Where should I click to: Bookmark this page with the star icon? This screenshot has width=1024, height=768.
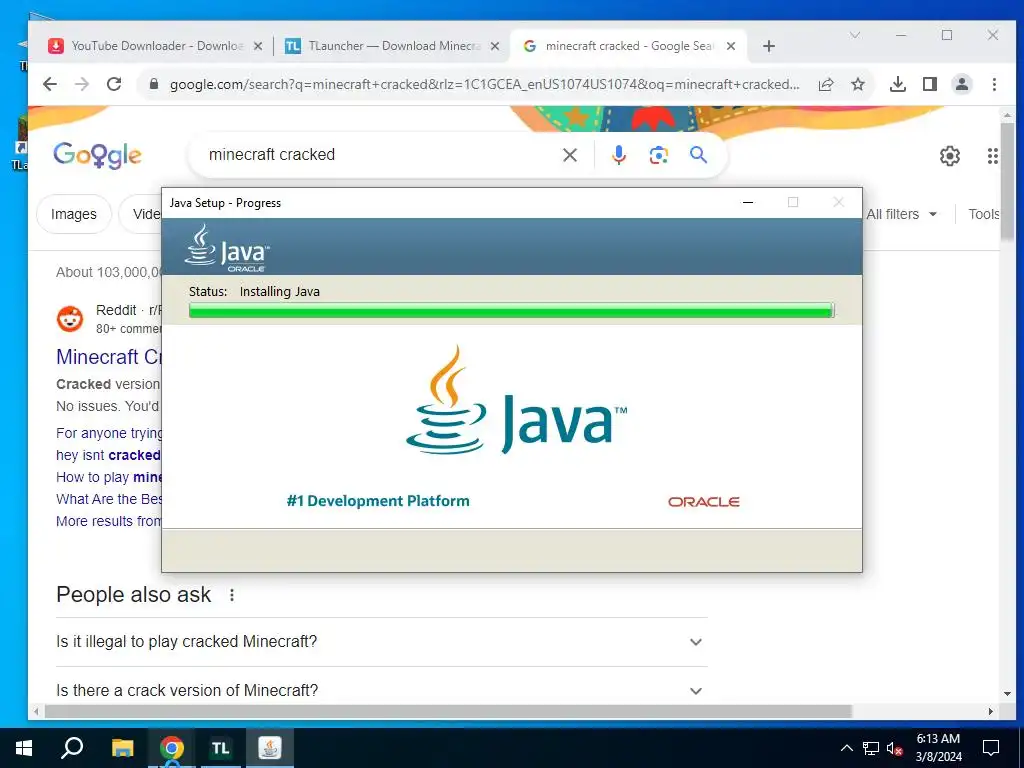pyautogui.click(x=858, y=84)
